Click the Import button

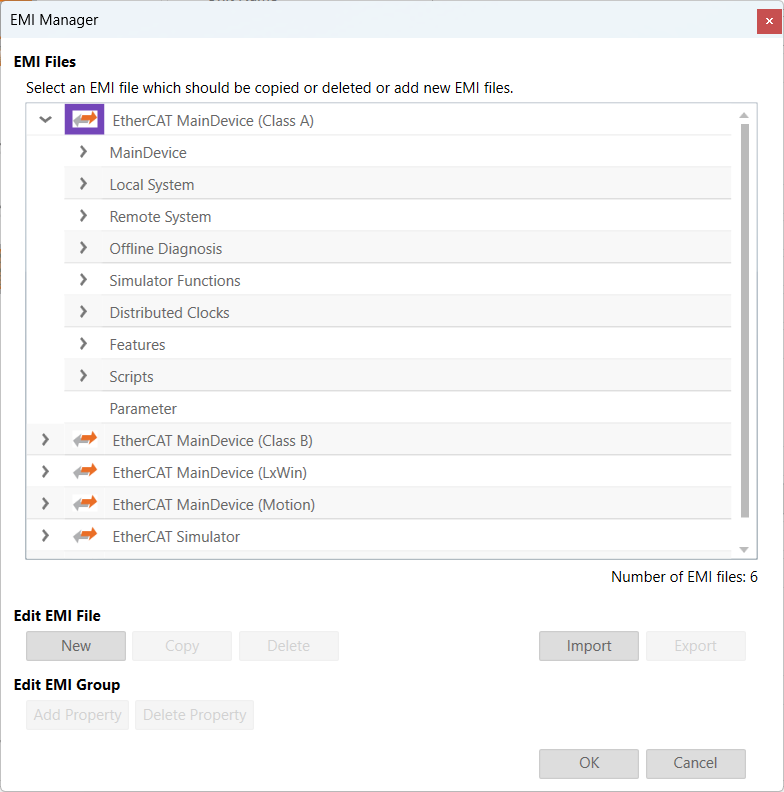[589, 646]
